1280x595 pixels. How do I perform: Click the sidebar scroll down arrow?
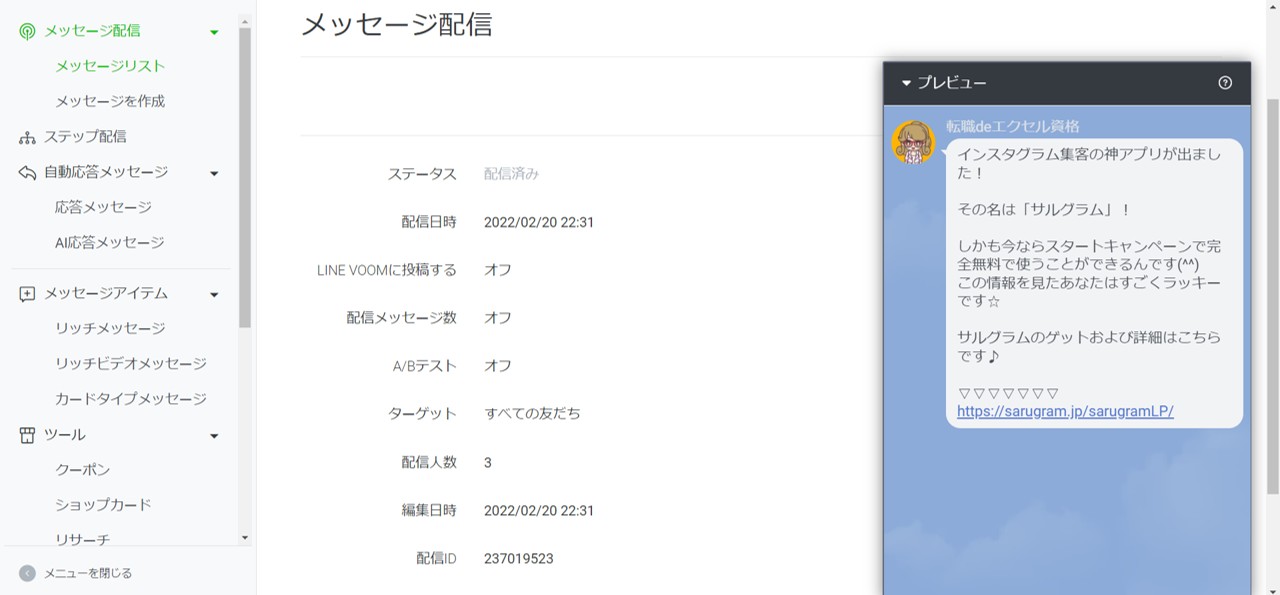click(245, 538)
